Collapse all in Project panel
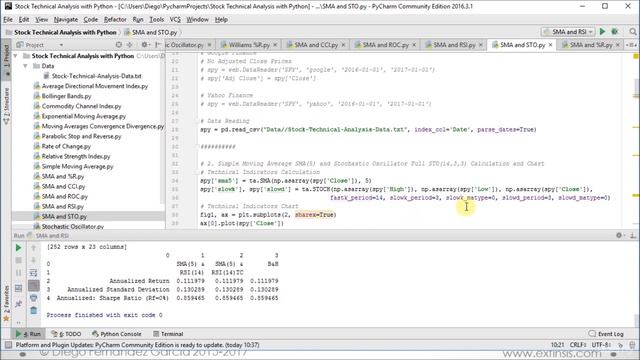The height and width of the screenshot is (360, 640). pyautogui.click(x=130, y=45)
